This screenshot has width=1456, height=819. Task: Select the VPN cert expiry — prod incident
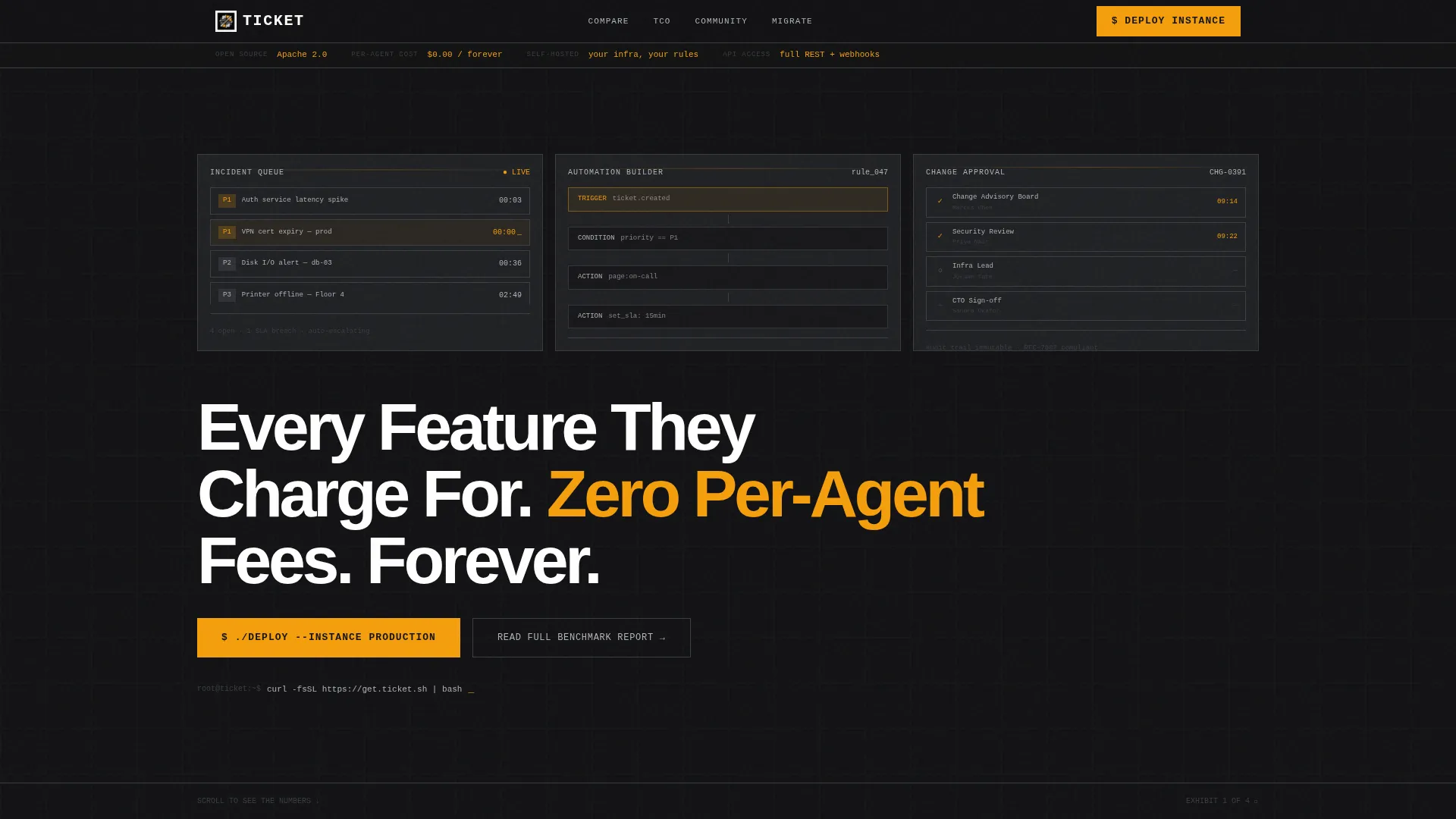click(370, 232)
